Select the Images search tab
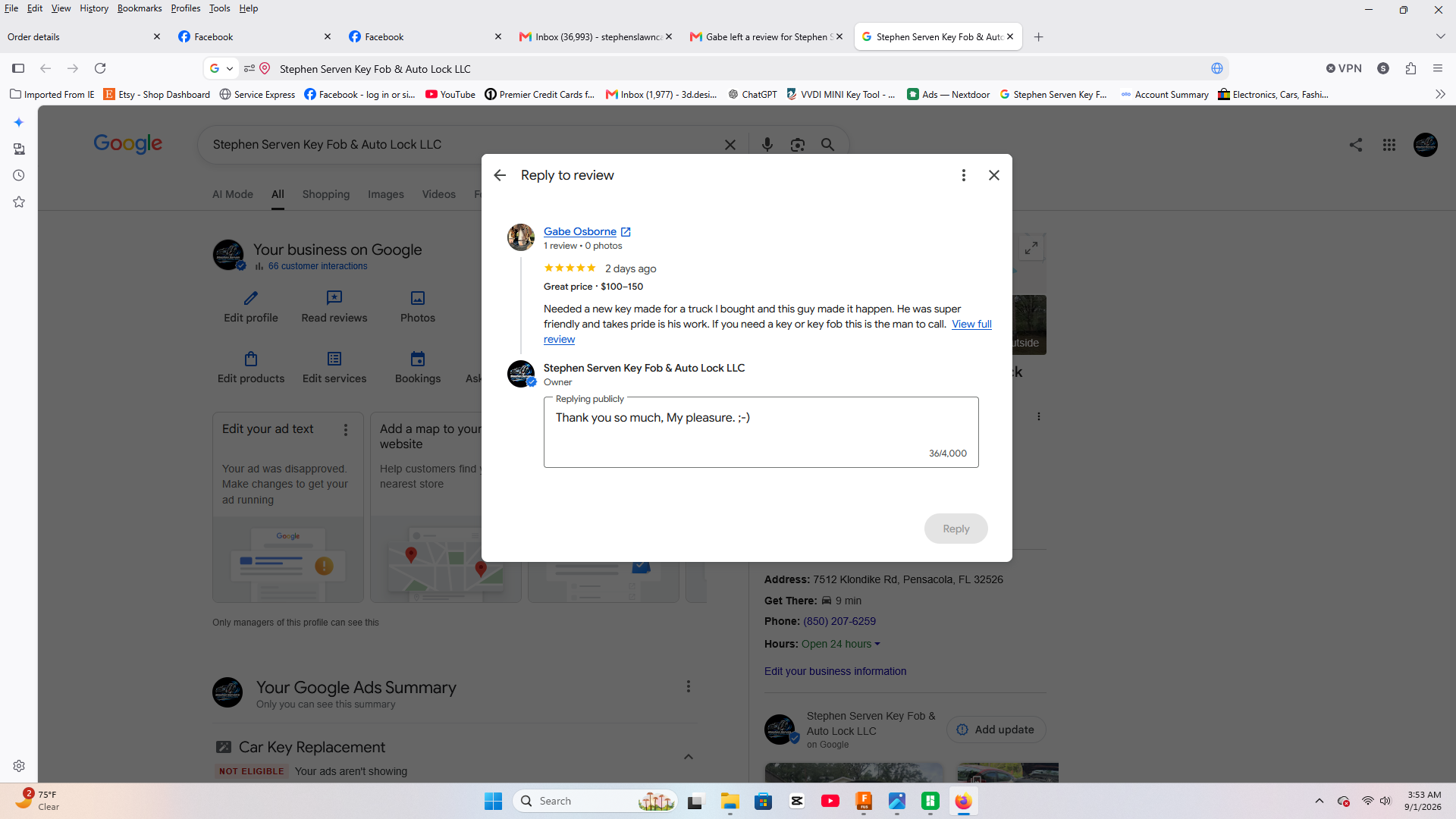 [x=386, y=194]
